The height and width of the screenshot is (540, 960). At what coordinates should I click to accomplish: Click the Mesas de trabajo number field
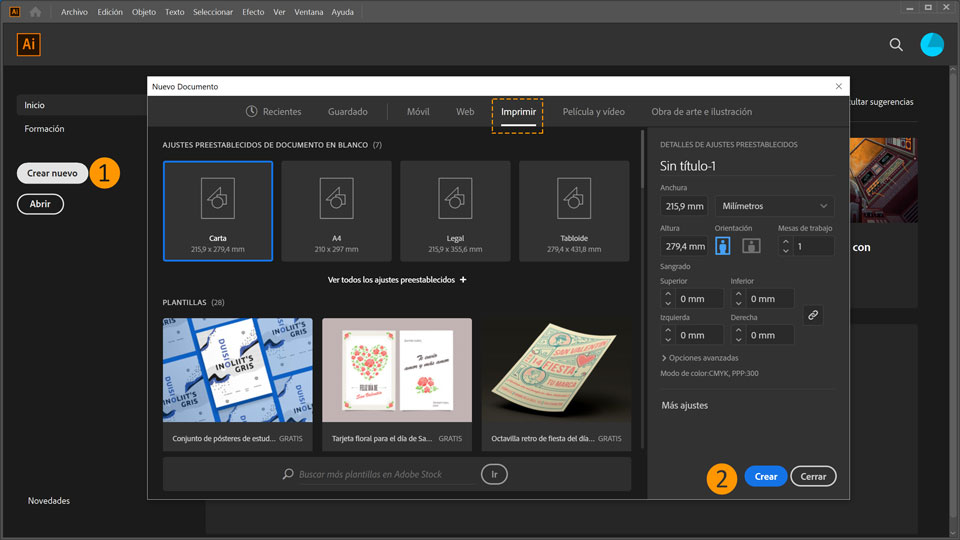(x=813, y=246)
